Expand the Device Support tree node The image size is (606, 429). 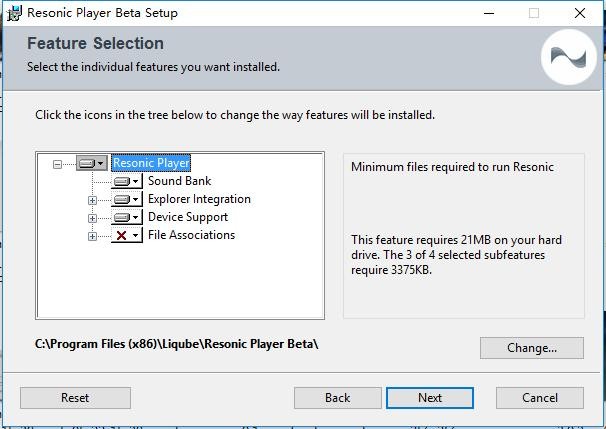click(92, 218)
